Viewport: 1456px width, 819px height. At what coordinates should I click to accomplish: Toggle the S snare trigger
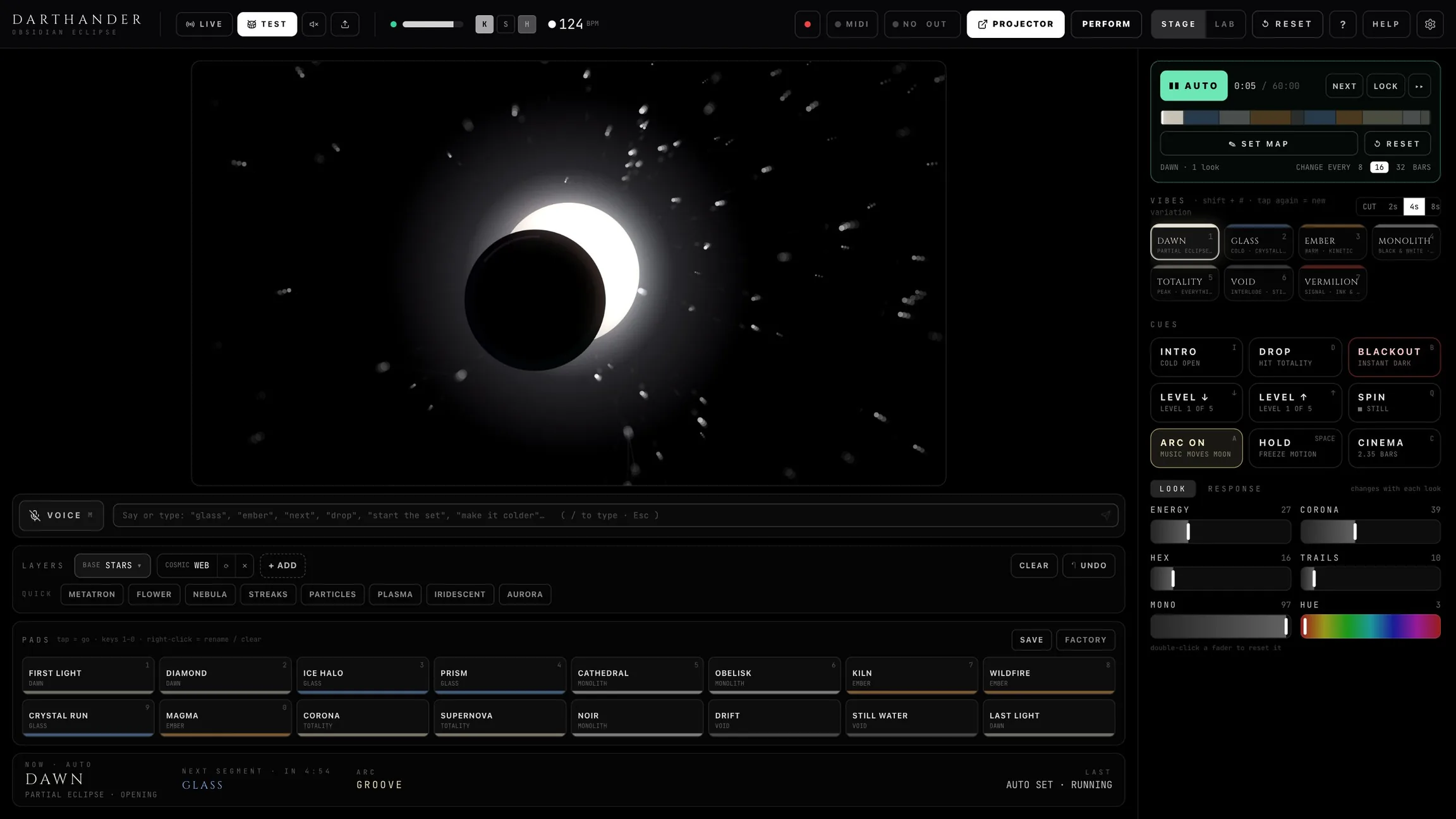tap(506, 24)
